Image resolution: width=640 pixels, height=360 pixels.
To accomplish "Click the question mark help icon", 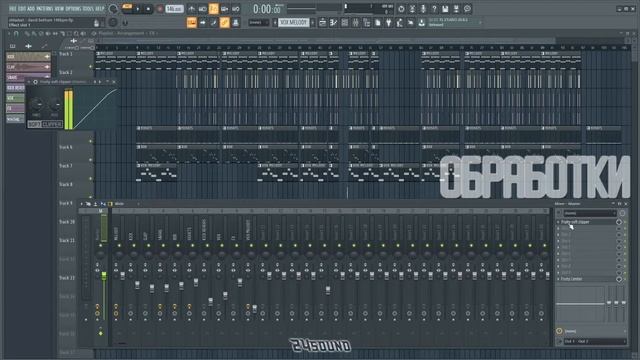I will point(434,9).
